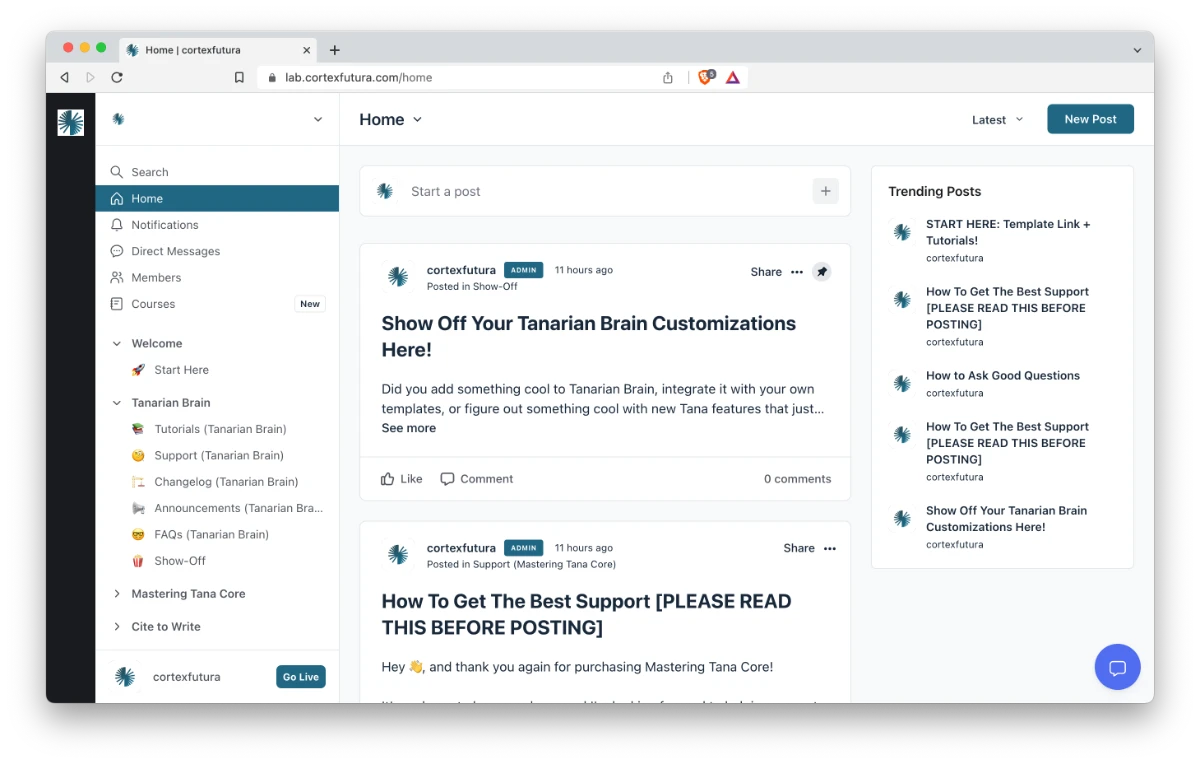1200x764 pixels.
Task: Like the Show Off Your Tanarian Brain post
Action: 402,479
